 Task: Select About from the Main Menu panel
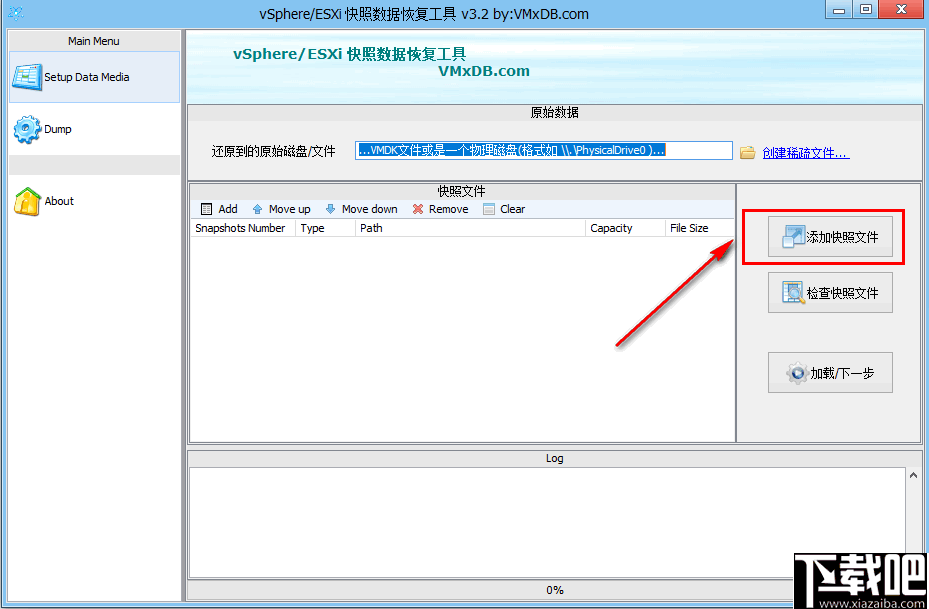(58, 200)
